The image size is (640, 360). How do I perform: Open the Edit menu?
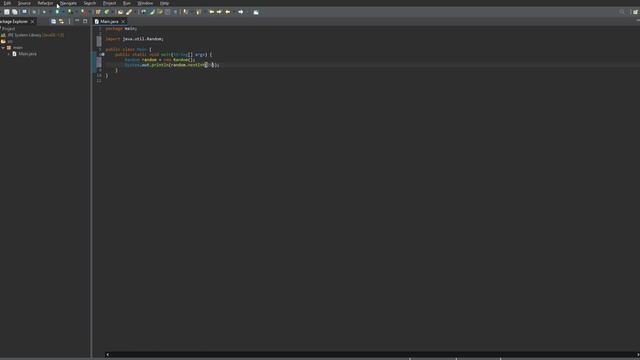tap(7, 3)
